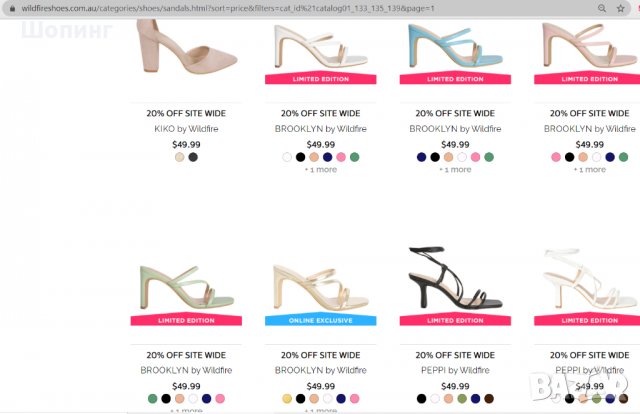Image resolution: width=640 pixels, height=414 pixels.
Task: Open the KIKO by Wildfire product link
Action: point(186,129)
